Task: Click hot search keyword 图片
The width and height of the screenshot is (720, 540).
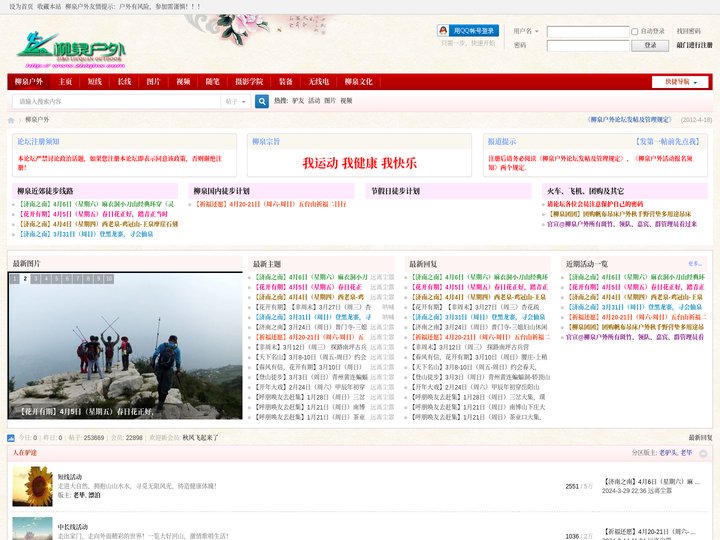Action: 330,101
